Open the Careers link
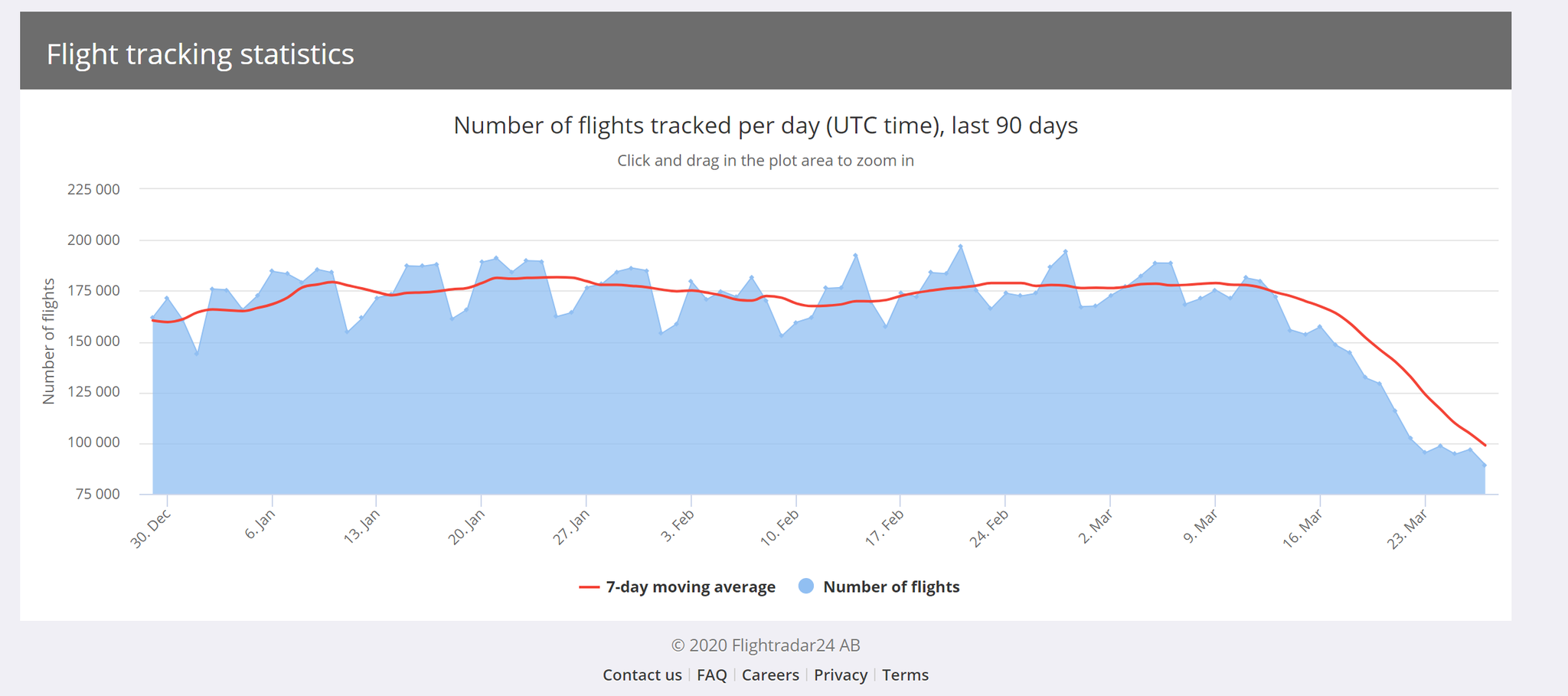This screenshot has width=1568, height=696. (x=769, y=675)
